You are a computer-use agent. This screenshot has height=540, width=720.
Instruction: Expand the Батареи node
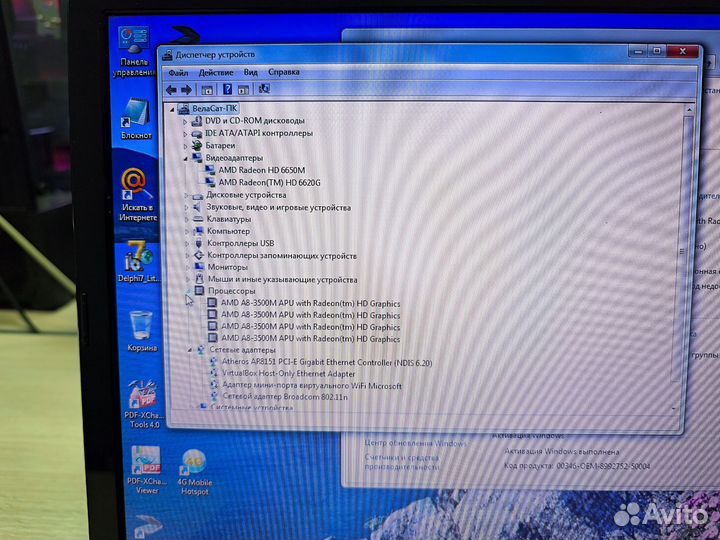186,146
